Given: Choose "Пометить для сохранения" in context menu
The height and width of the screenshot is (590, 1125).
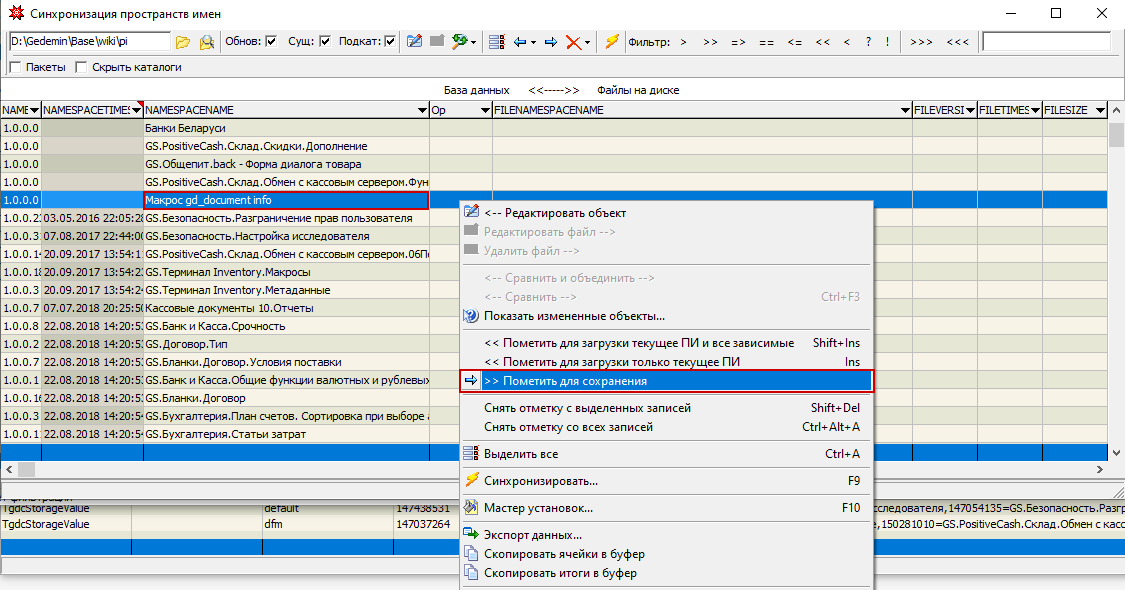Looking at the screenshot, I should point(565,381).
